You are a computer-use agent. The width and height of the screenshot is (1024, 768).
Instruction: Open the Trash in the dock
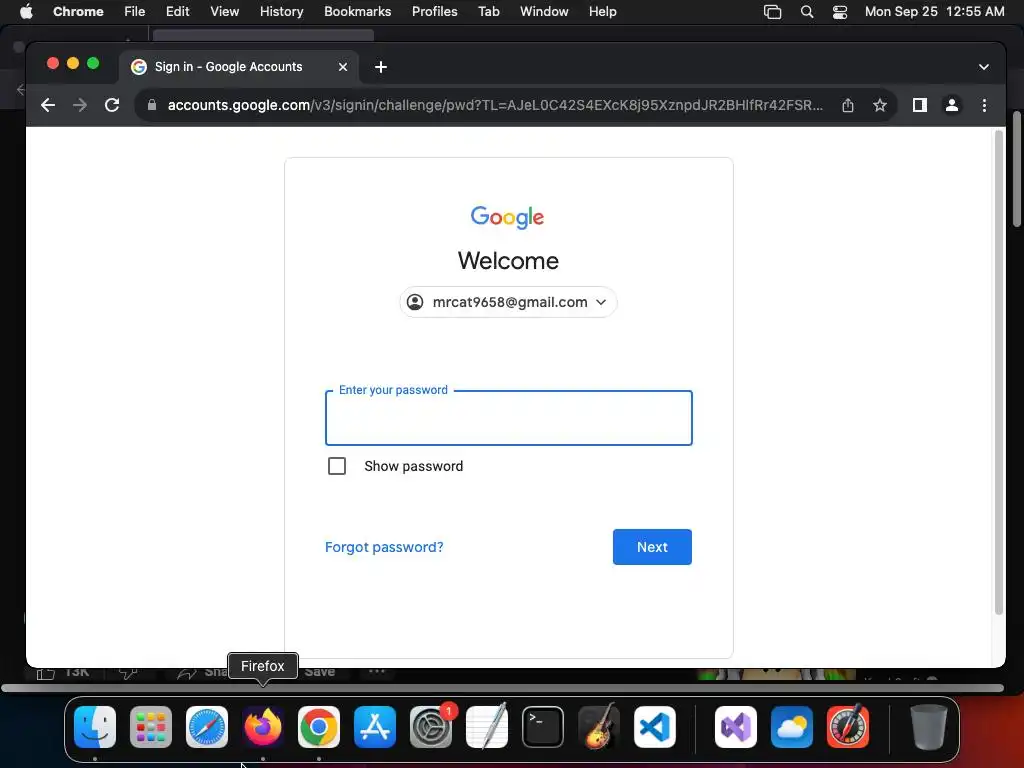tap(929, 727)
